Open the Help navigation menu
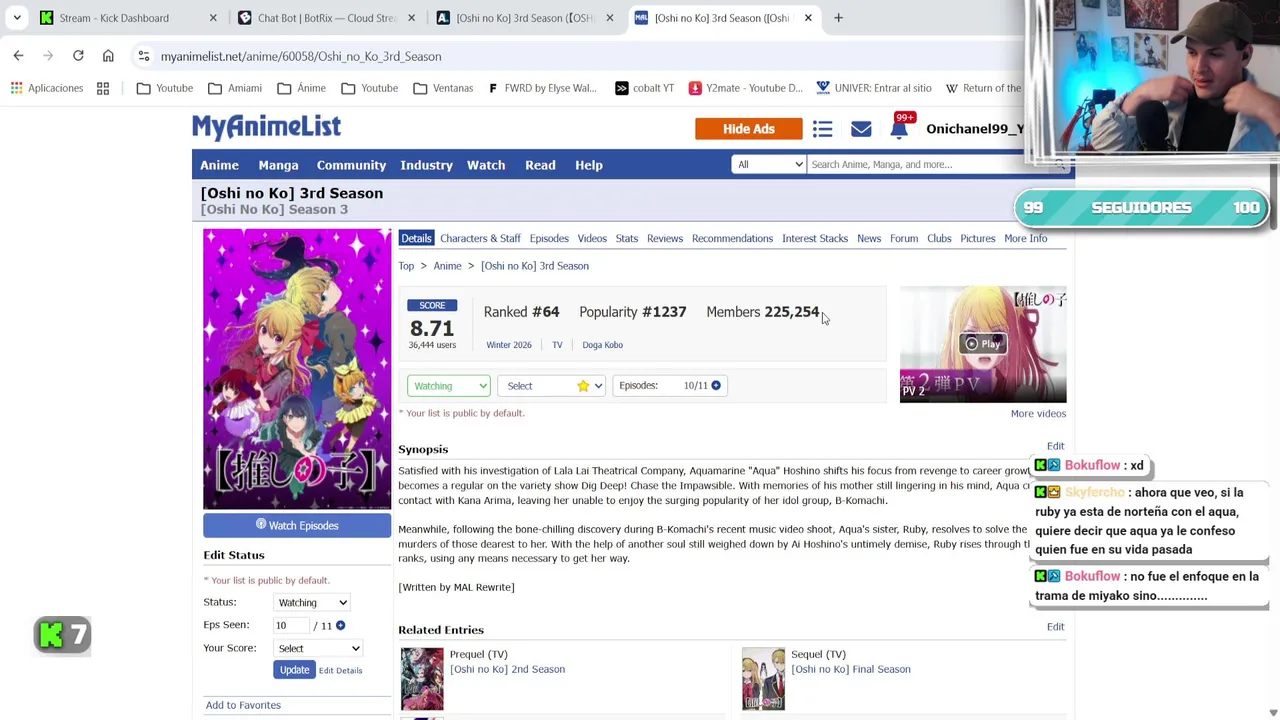This screenshot has height=720, width=1280. click(589, 165)
